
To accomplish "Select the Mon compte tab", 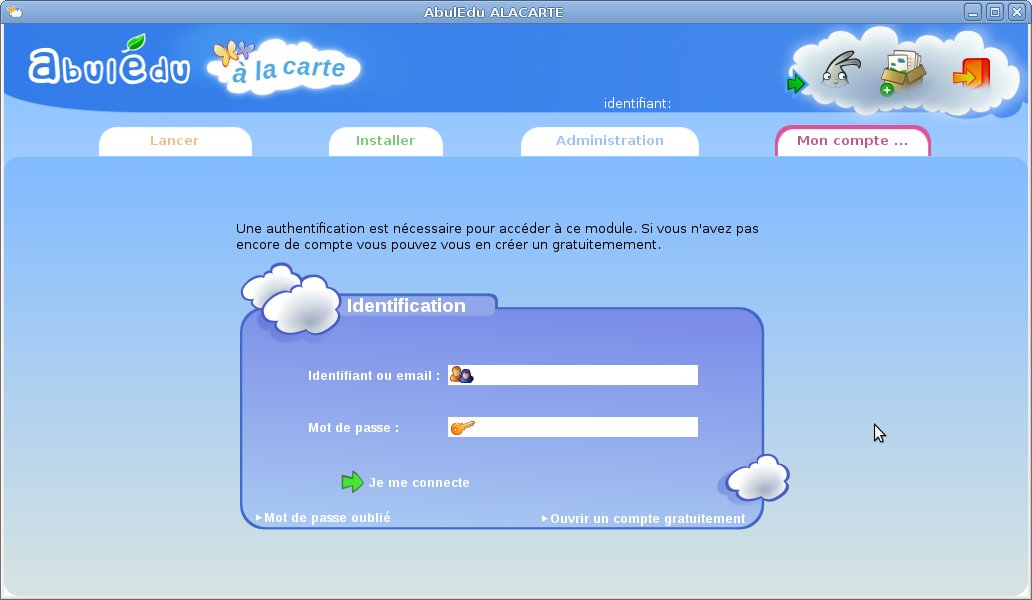I will click(x=852, y=141).
